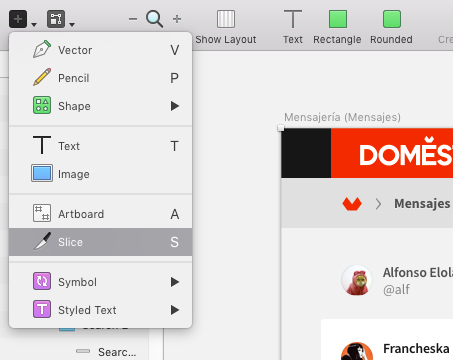The width and height of the screenshot is (453, 360).
Task: Click the @alf username
Action: 397,290
